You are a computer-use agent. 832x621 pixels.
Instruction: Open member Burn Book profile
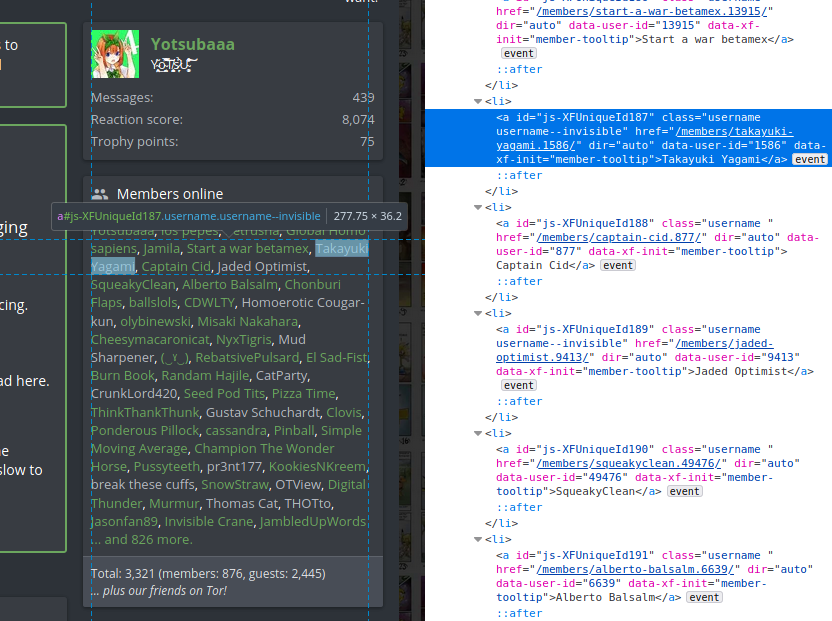point(123,376)
